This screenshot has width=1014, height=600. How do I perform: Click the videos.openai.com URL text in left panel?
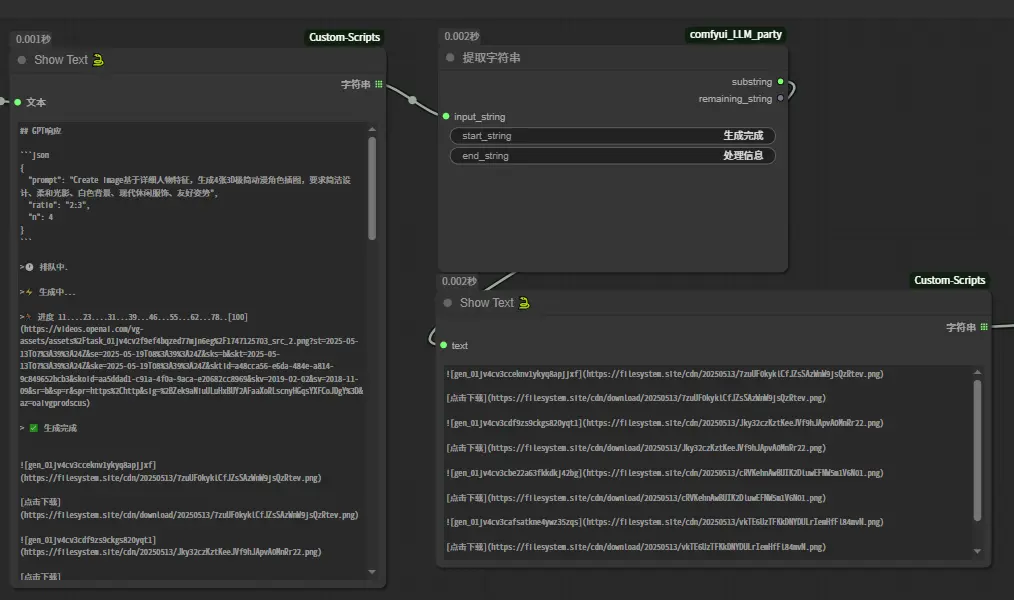(191, 366)
